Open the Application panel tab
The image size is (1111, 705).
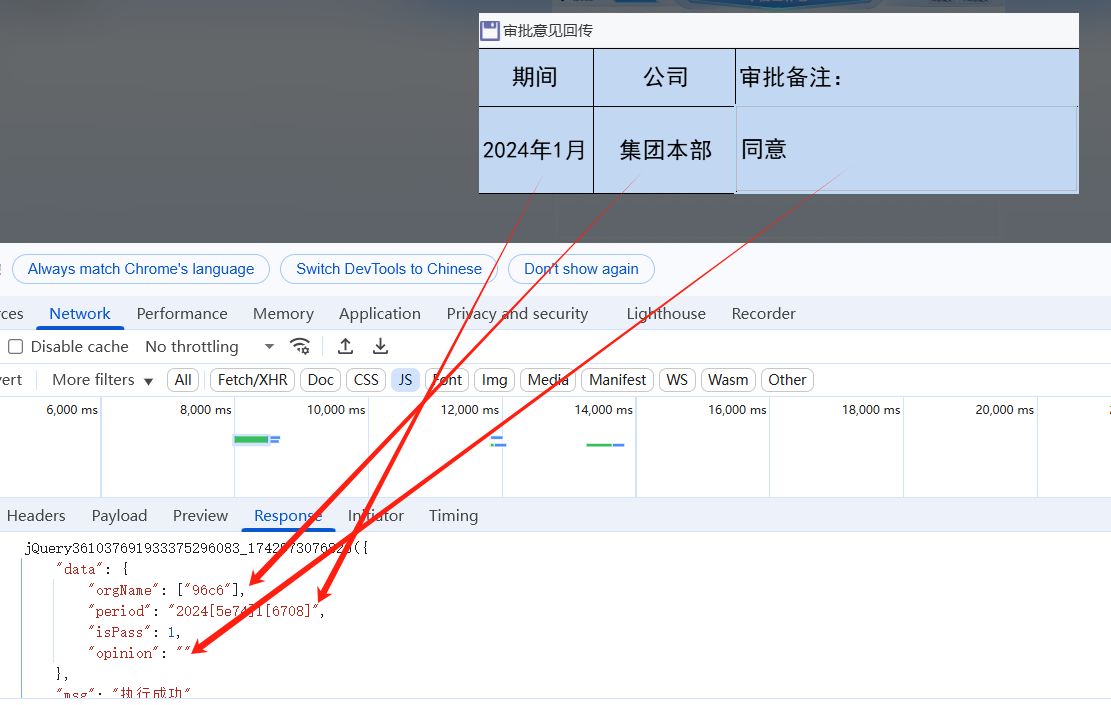pos(380,313)
